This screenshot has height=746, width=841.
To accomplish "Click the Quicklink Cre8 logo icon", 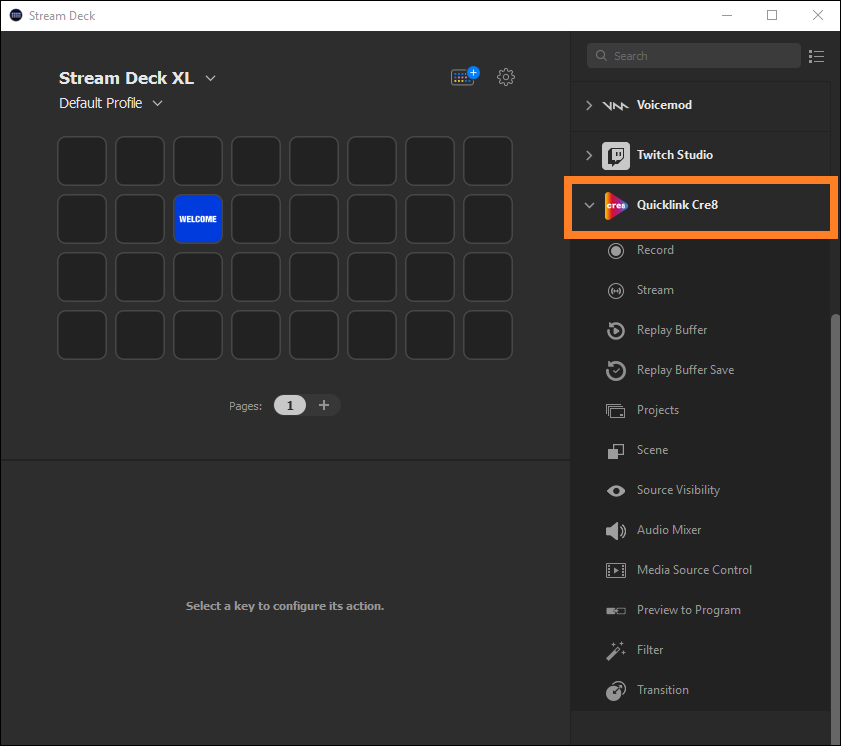I will [616, 205].
